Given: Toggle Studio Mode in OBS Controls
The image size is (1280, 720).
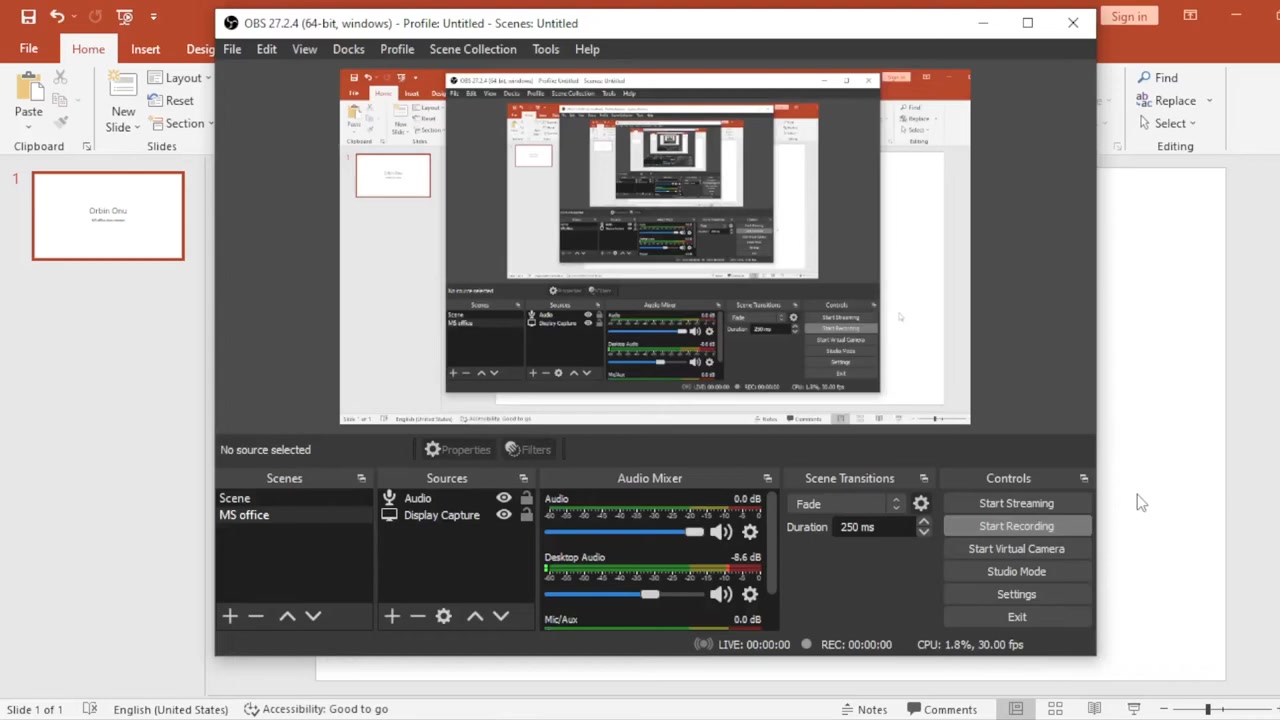Looking at the screenshot, I should [x=1016, y=571].
